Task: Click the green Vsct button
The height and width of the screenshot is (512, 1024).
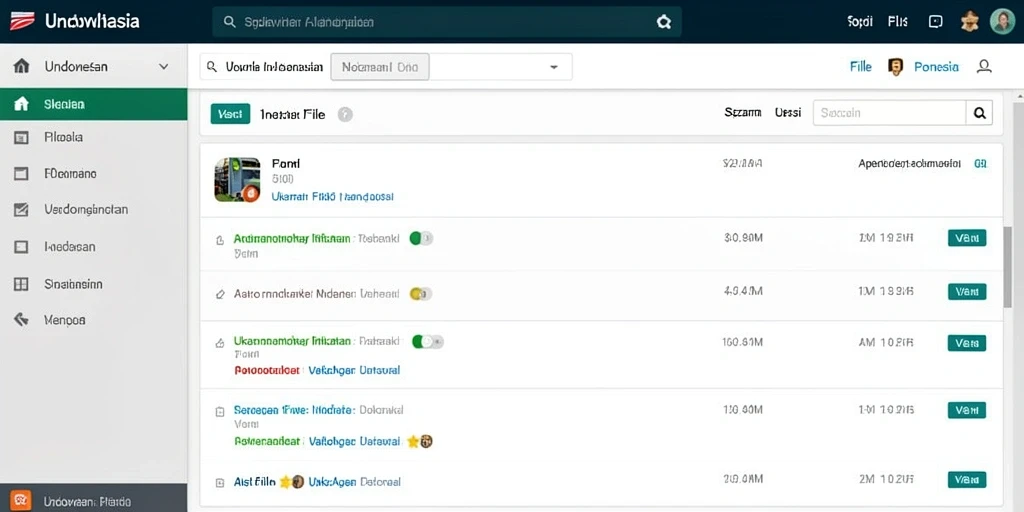Action: (230, 114)
